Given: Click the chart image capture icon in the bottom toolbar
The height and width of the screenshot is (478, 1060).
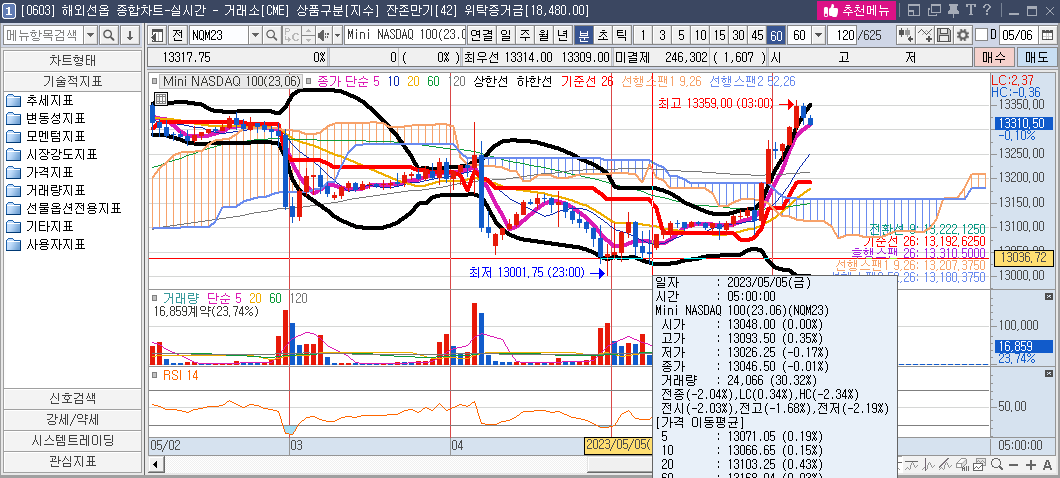Looking at the screenshot, I should tap(979, 464).
